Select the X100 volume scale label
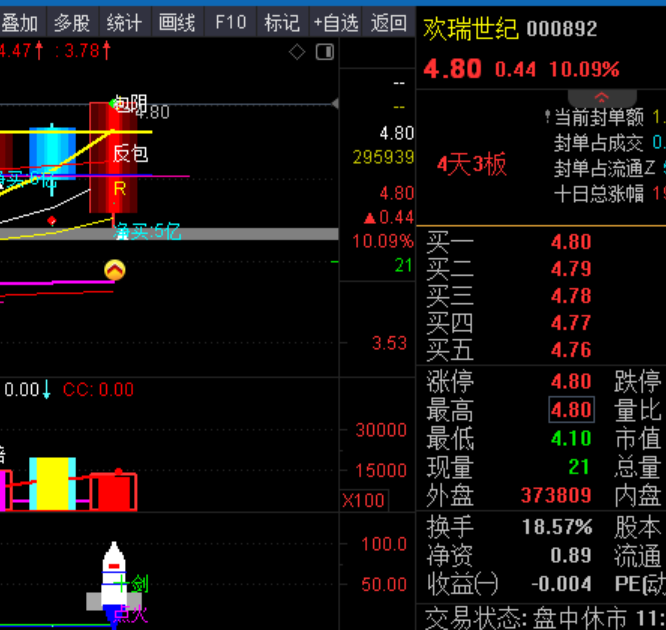The image size is (666, 630). 364,500
